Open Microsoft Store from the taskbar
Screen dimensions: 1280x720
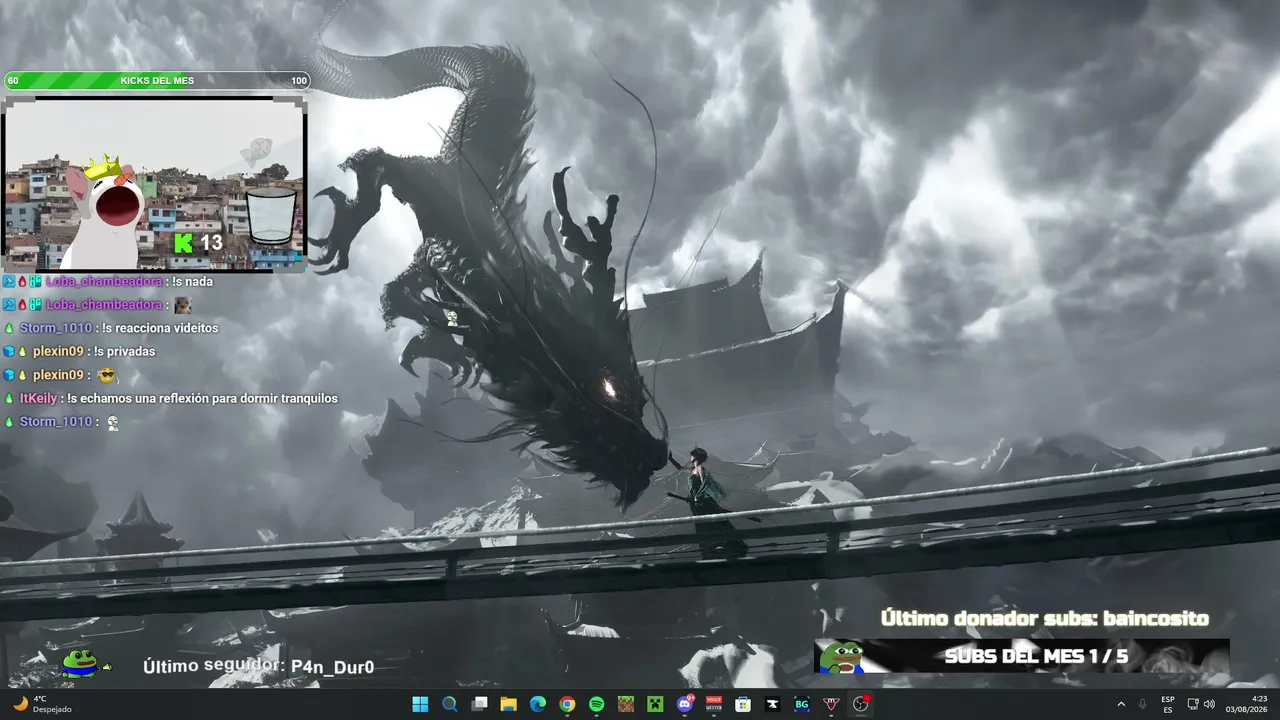[x=743, y=704]
